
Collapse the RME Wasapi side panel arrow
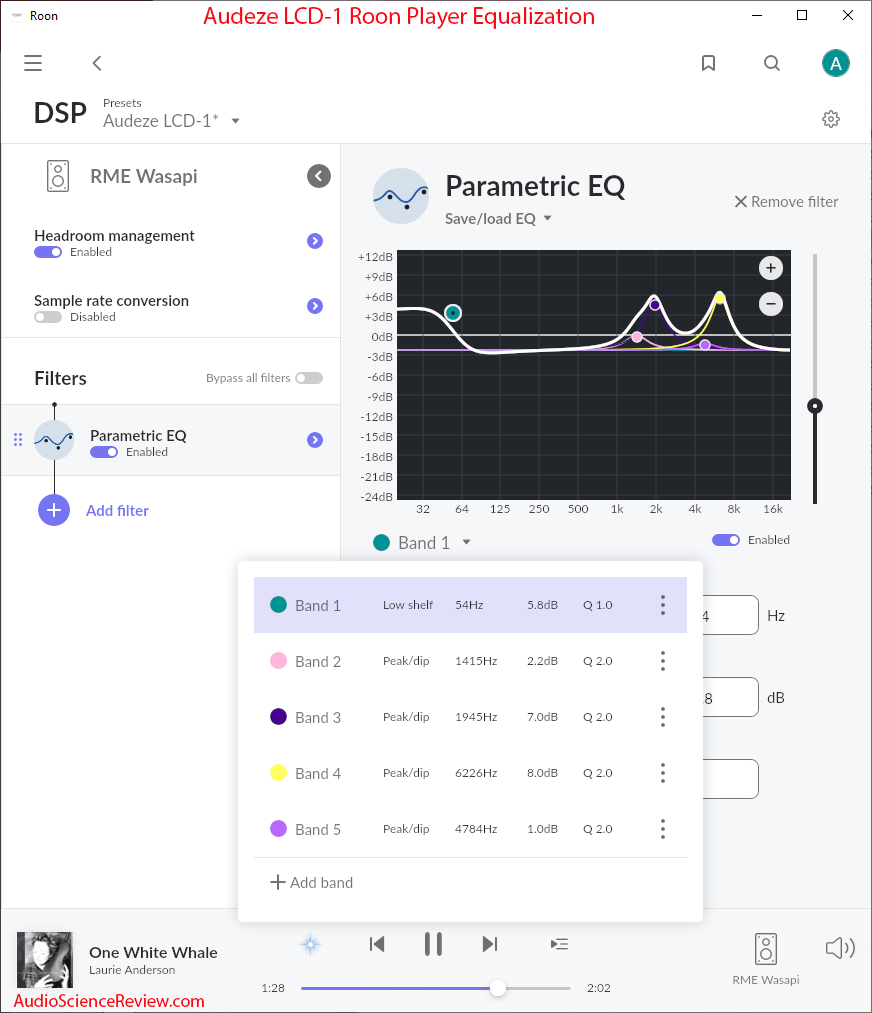(318, 176)
